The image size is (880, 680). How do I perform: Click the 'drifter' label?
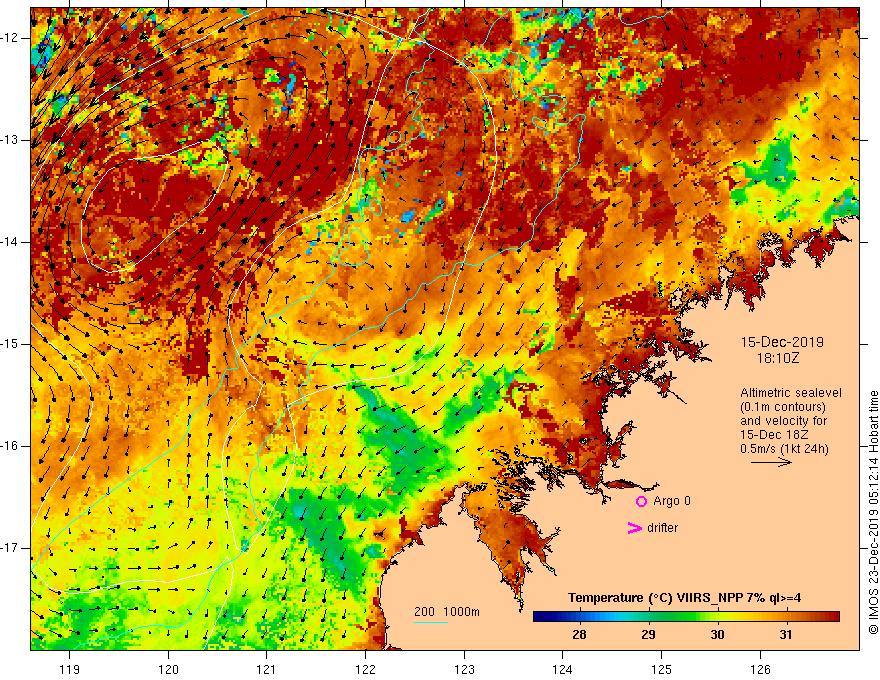click(662, 528)
